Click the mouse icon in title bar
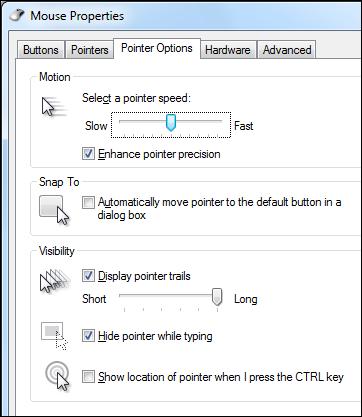This screenshot has height=417, width=362. (x=17, y=16)
